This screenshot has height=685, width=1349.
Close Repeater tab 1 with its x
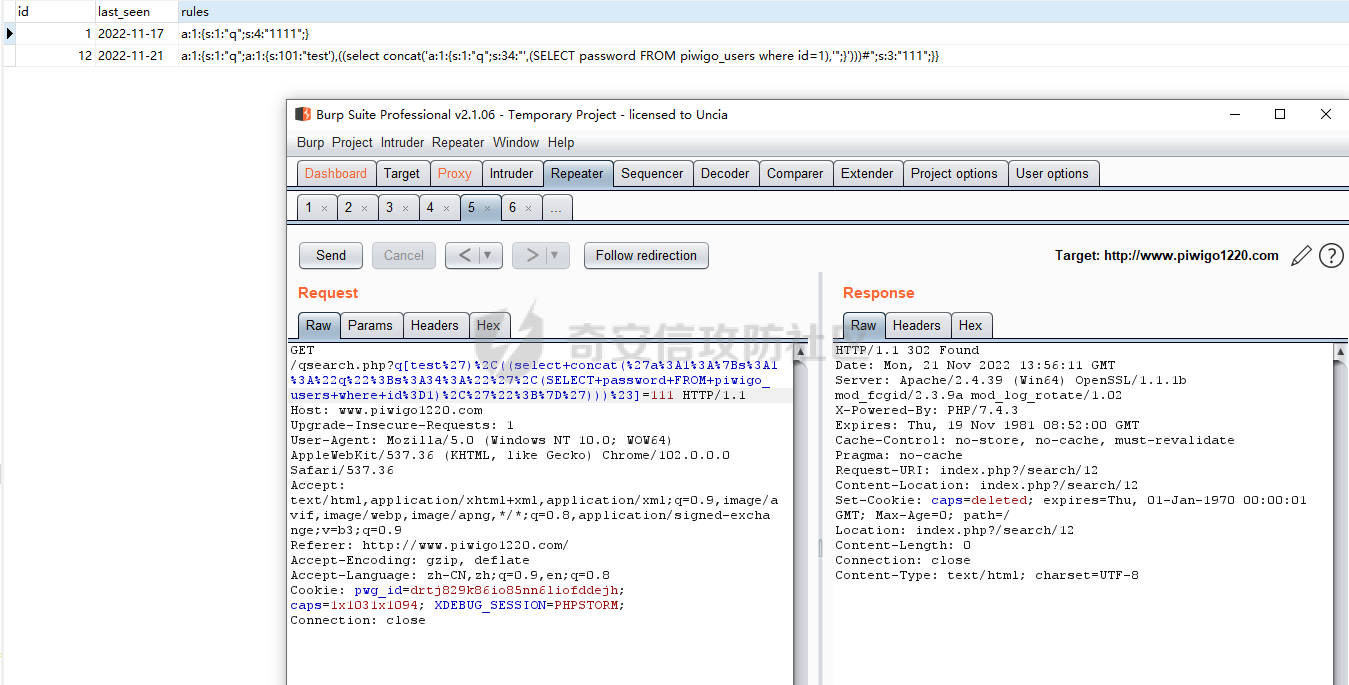click(x=324, y=208)
